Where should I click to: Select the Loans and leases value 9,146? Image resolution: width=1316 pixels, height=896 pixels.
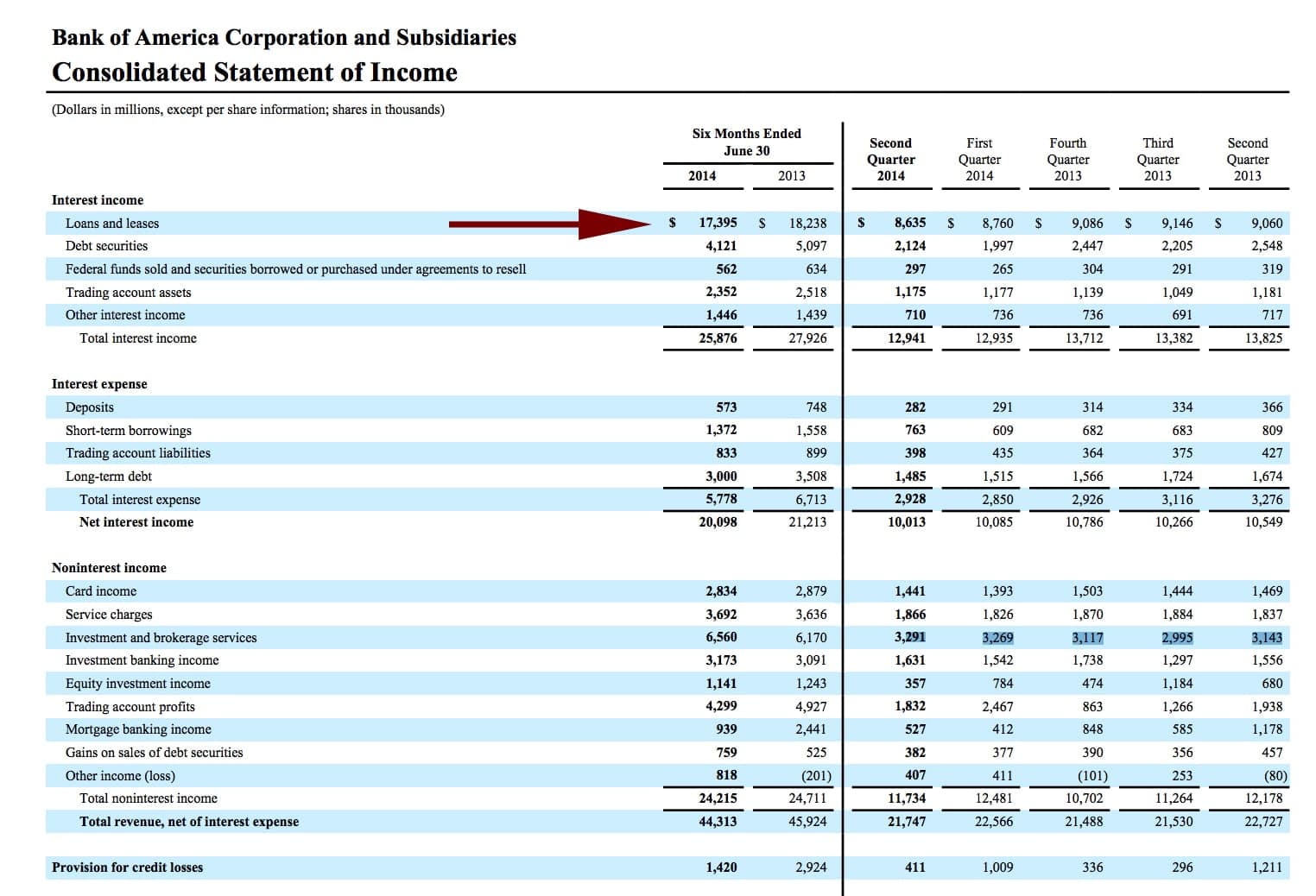coord(1177,223)
